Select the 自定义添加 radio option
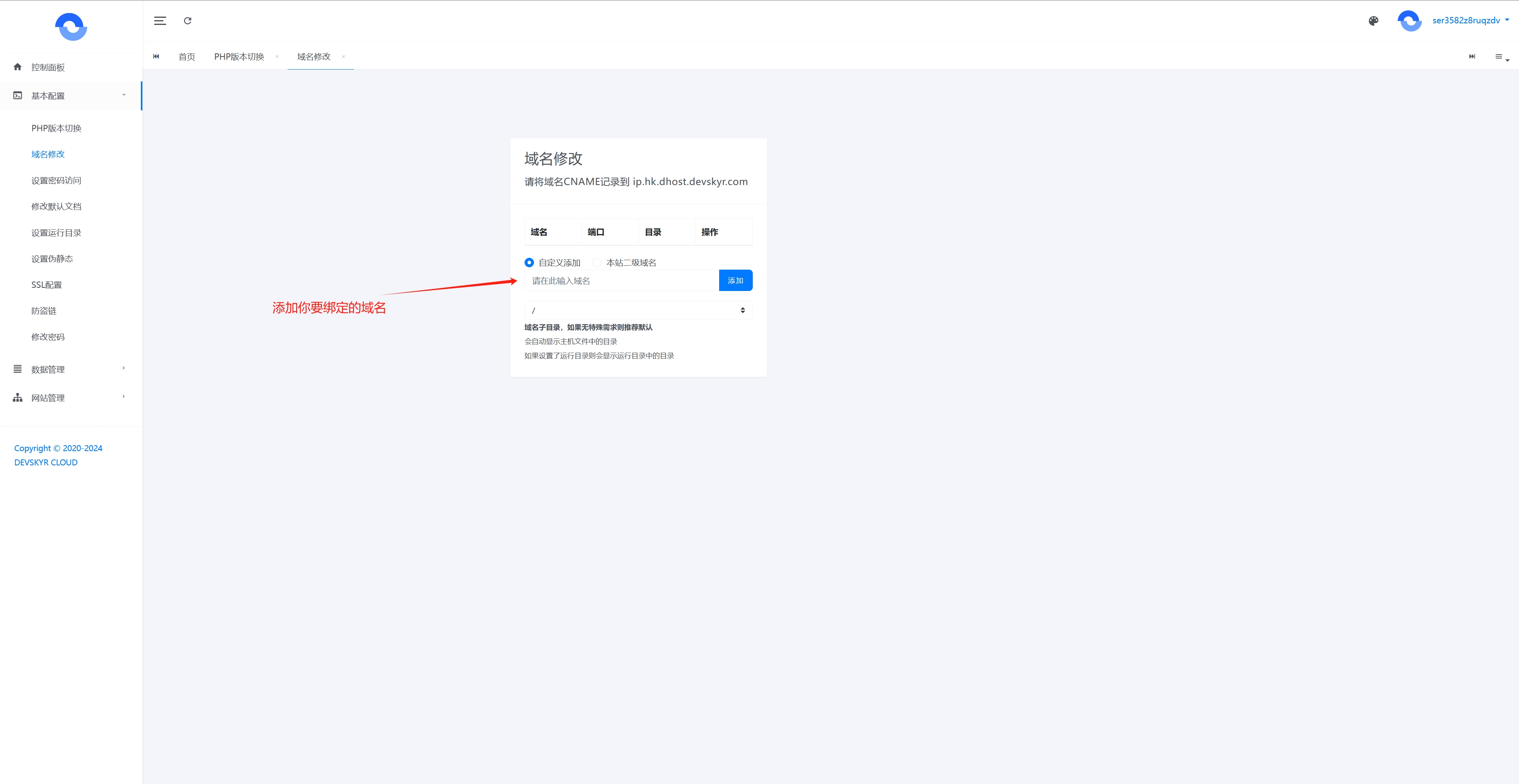Viewport: 1519px width, 784px height. click(x=529, y=262)
